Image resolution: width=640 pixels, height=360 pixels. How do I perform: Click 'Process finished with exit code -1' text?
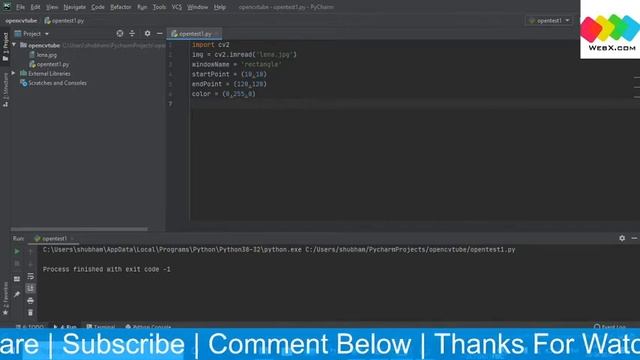[x=107, y=269]
